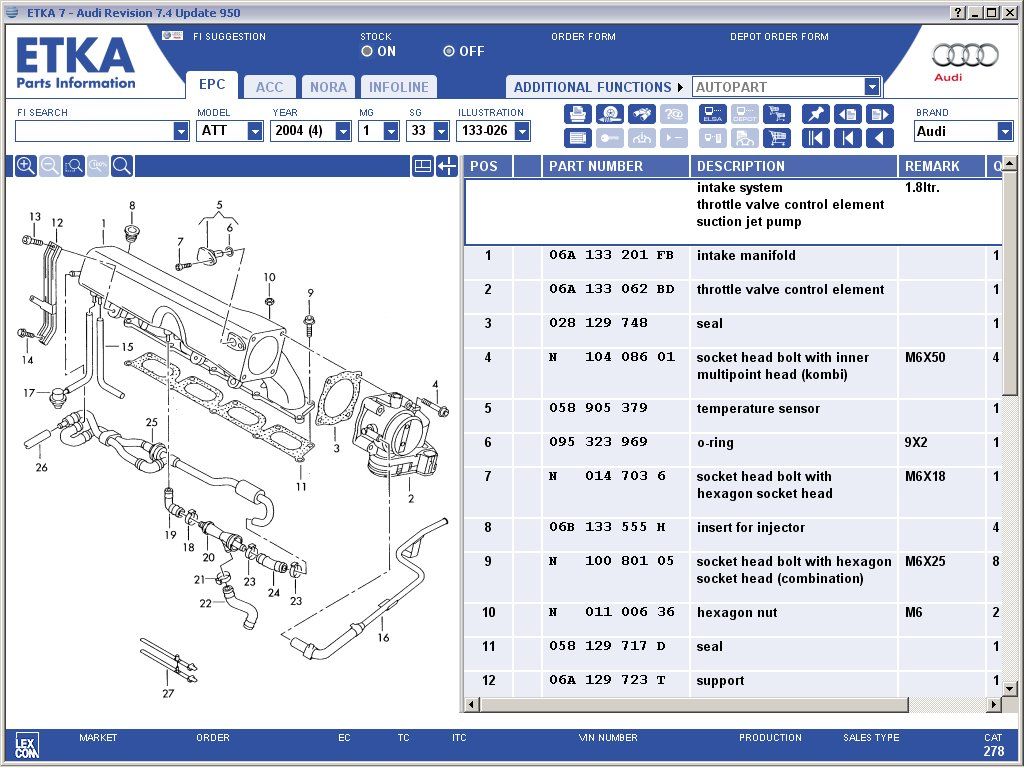The image size is (1024, 768).
Task: Click FI SUGGESTION label
Action: click(229, 37)
